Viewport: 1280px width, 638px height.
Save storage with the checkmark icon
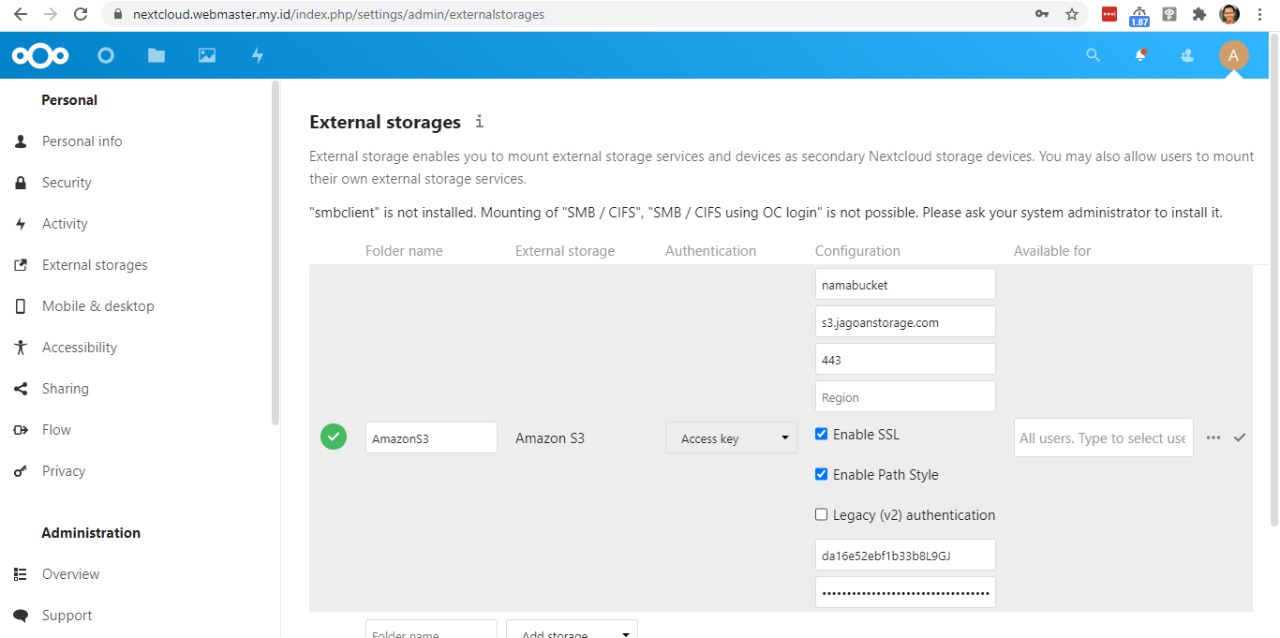(x=1240, y=438)
